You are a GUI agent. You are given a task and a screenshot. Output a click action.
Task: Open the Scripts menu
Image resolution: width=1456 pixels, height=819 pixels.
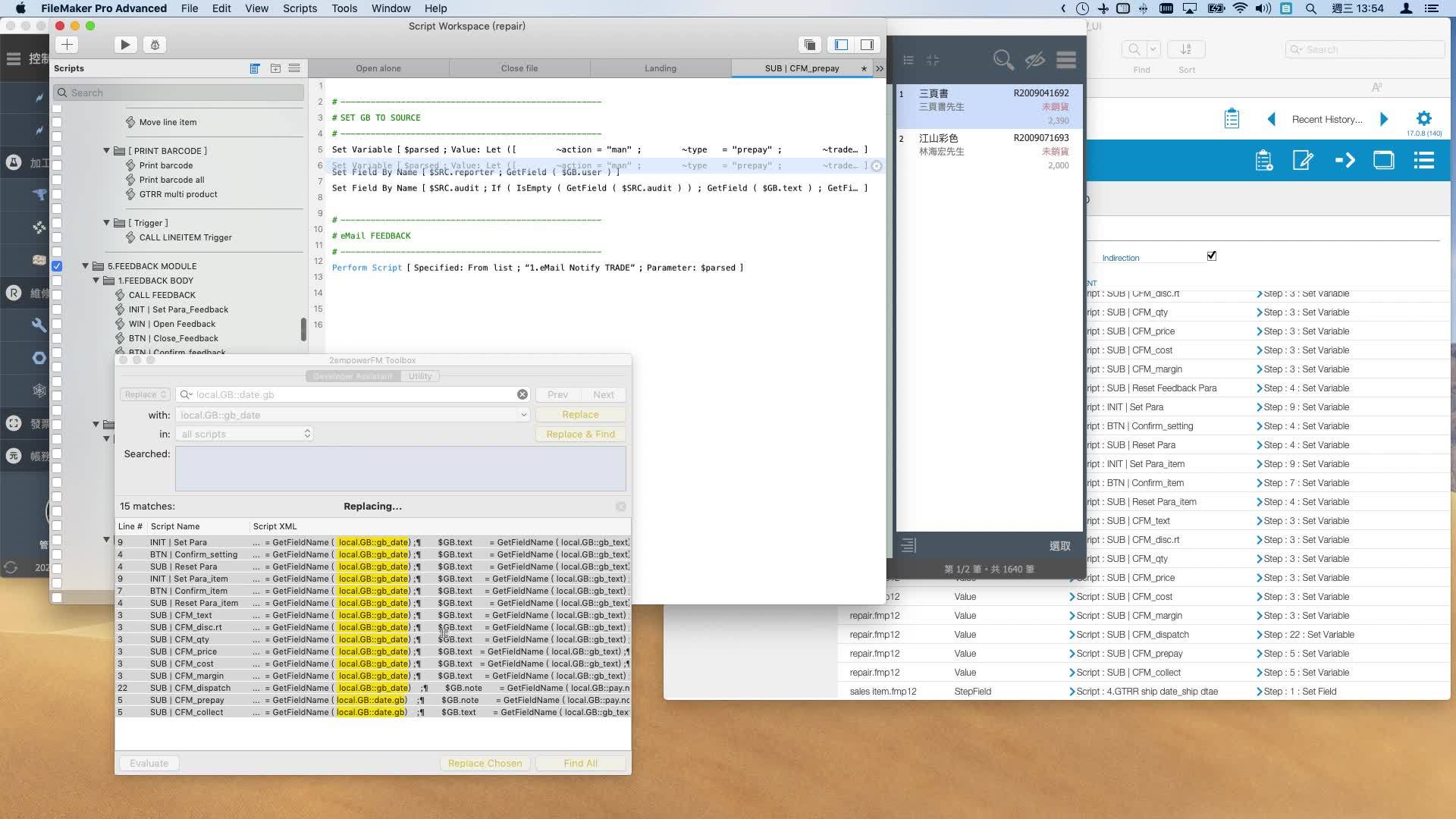click(300, 8)
